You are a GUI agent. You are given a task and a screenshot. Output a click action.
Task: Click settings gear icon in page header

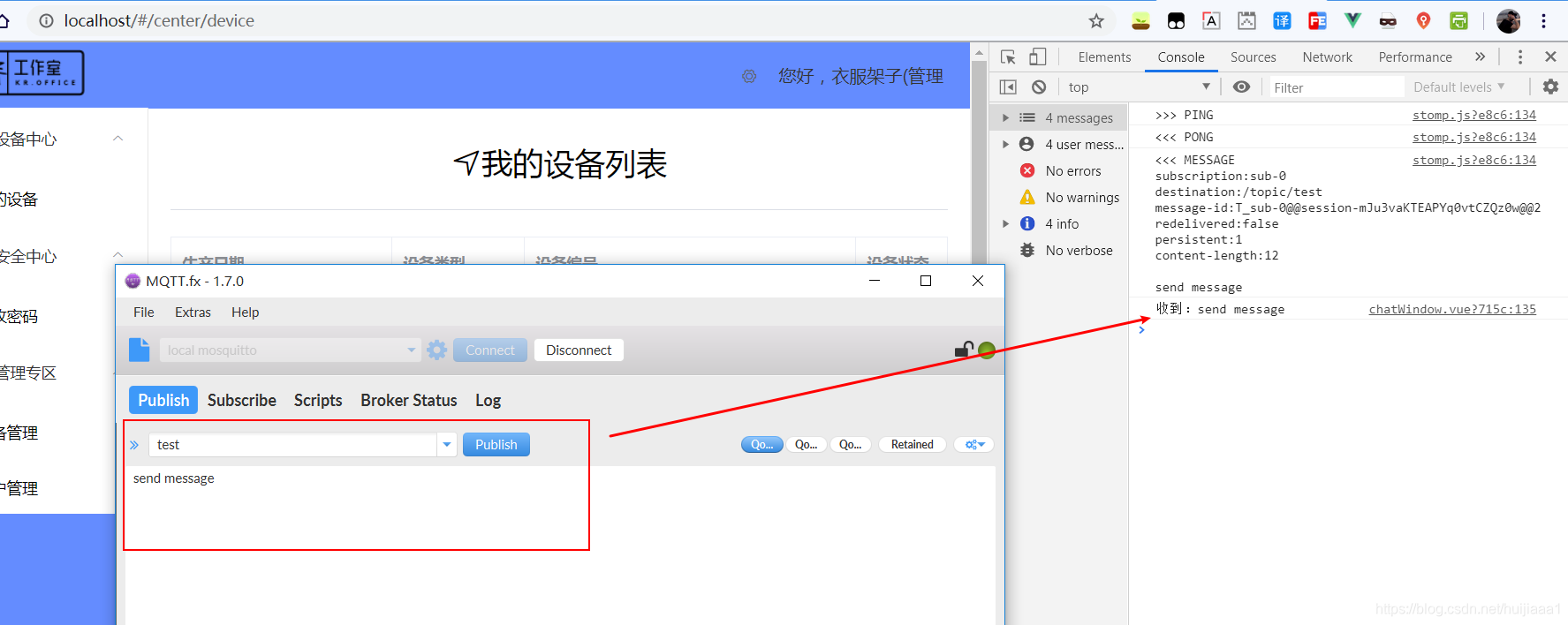click(x=749, y=77)
